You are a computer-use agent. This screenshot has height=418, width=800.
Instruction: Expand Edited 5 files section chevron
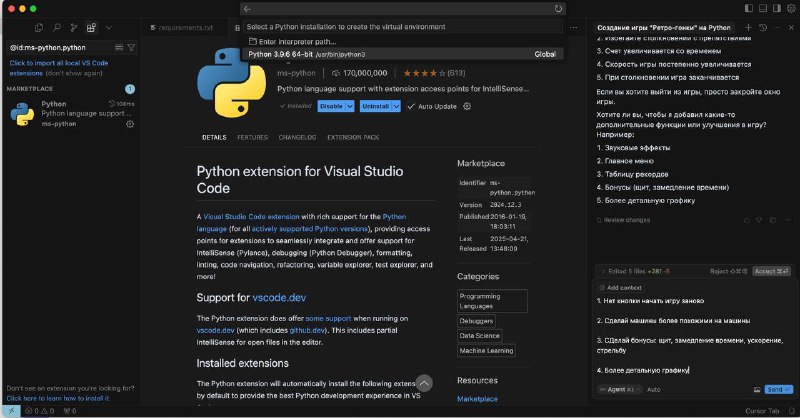603,272
